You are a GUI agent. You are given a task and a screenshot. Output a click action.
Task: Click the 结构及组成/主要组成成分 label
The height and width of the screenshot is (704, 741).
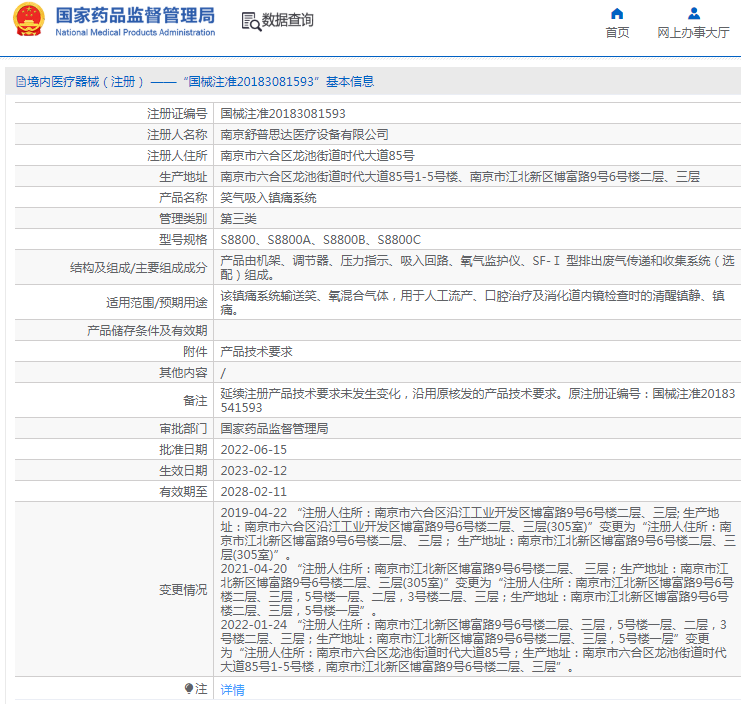139,268
